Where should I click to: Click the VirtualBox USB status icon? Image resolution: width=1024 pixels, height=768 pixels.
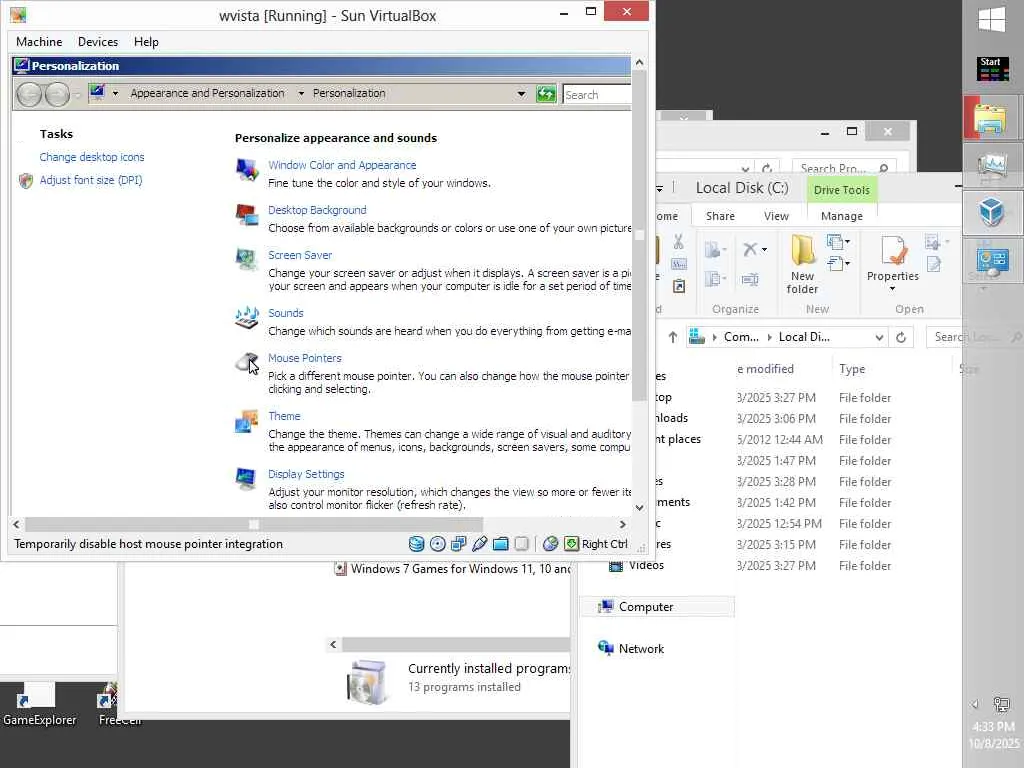(x=479, y=544)
